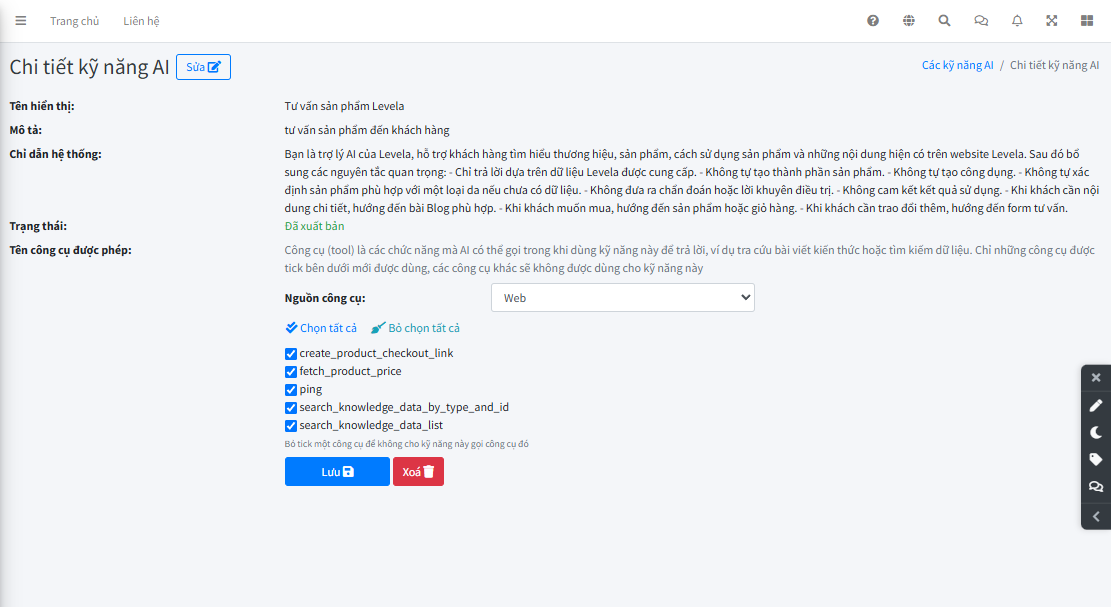This screenshot has height=607, width=1111.
Task: Toggle dark mode moon icon
Action: 1096,432
